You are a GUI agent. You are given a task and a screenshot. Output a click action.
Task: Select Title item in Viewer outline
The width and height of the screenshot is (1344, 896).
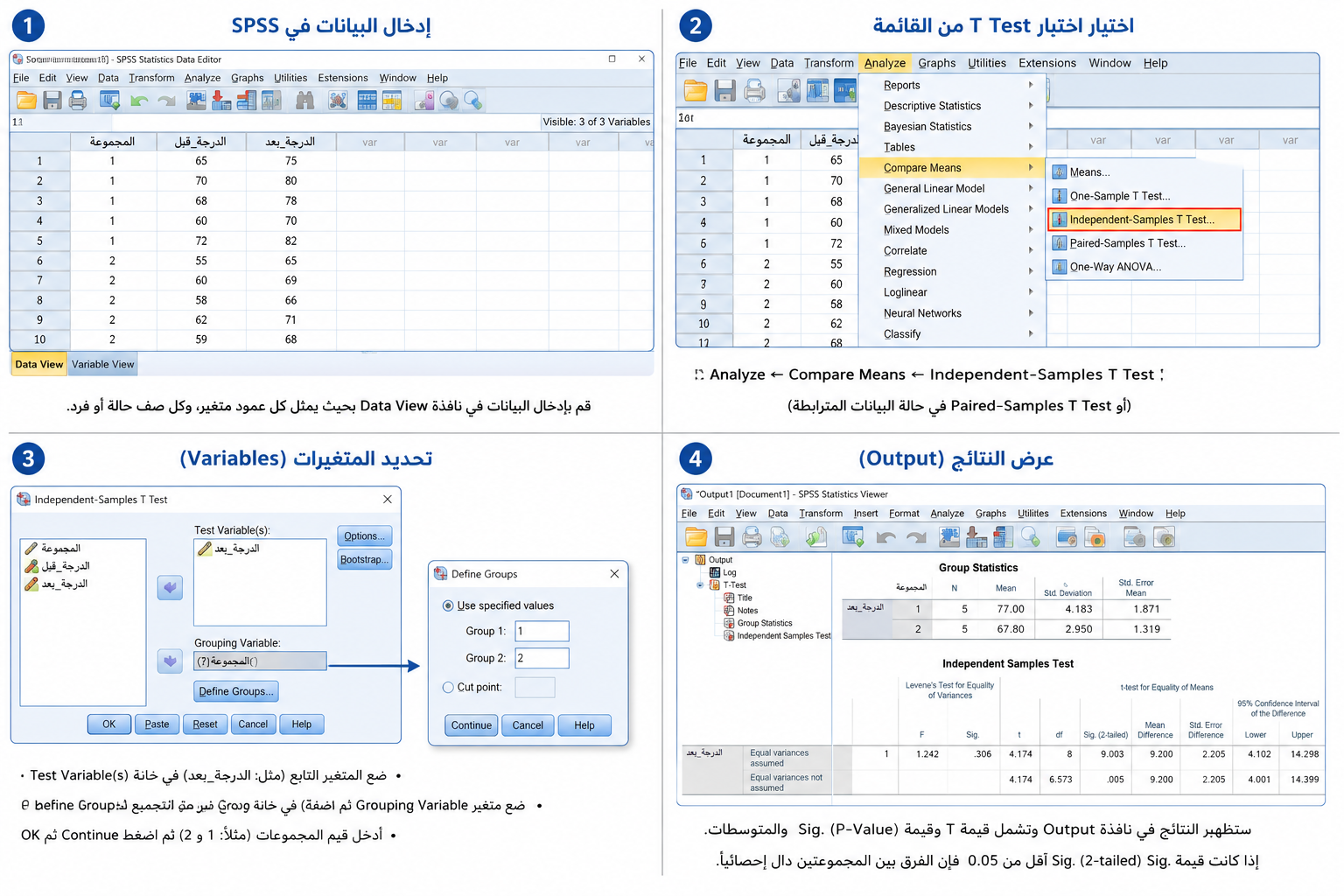coord(738,598)
